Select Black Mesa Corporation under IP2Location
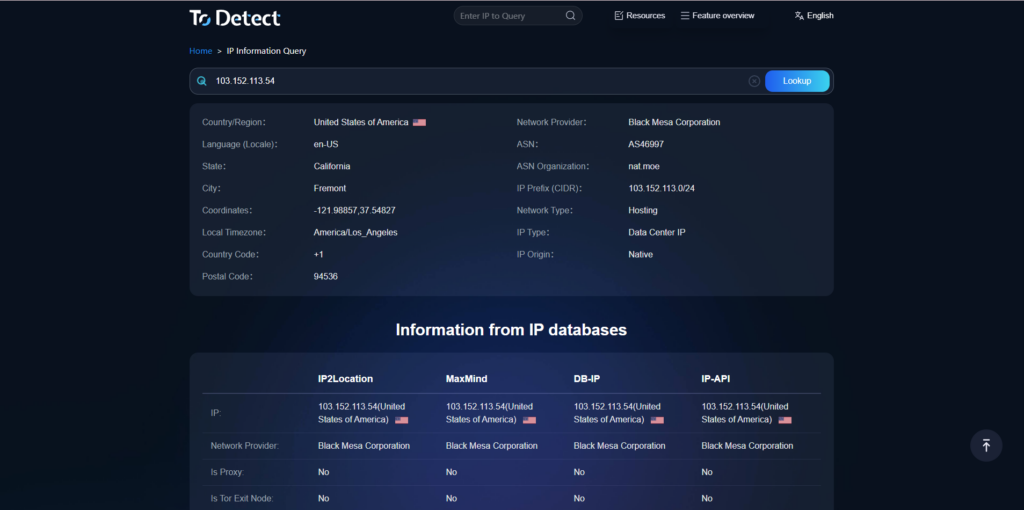Image resolution: width=1024 pixels, height=510 pixels. 364,446
